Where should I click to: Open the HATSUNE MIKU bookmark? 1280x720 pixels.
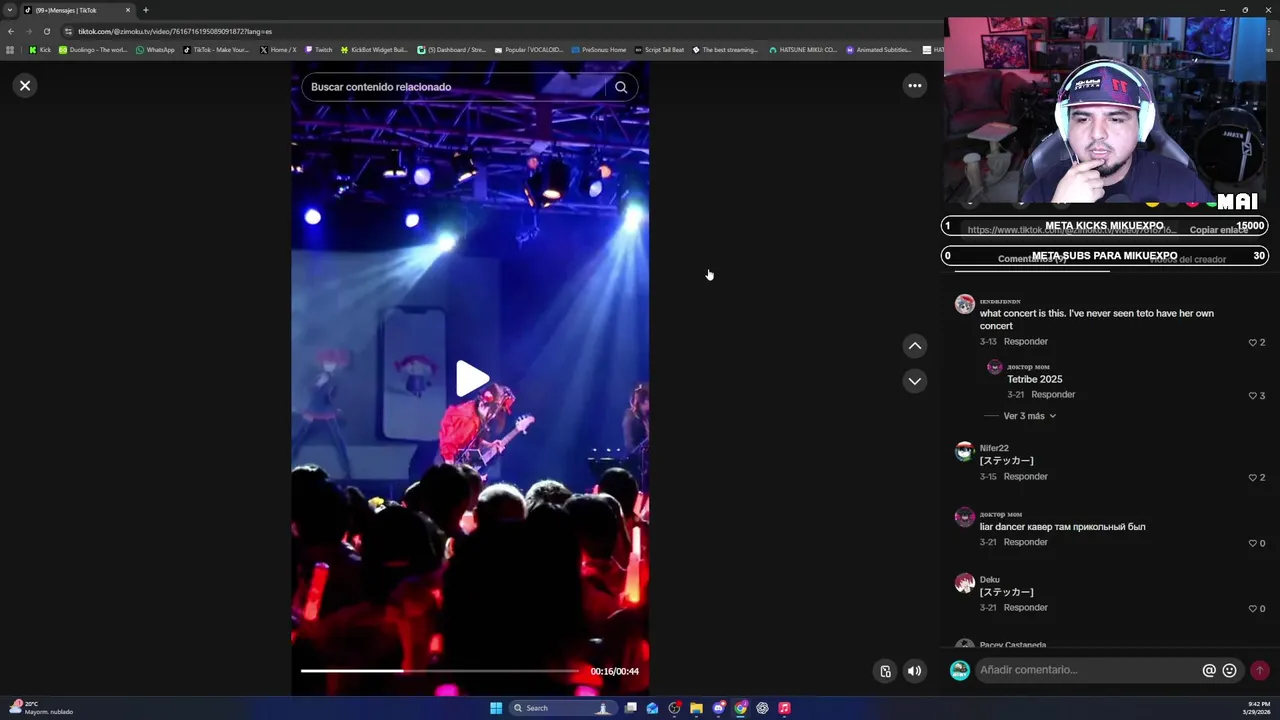(803, 50)
